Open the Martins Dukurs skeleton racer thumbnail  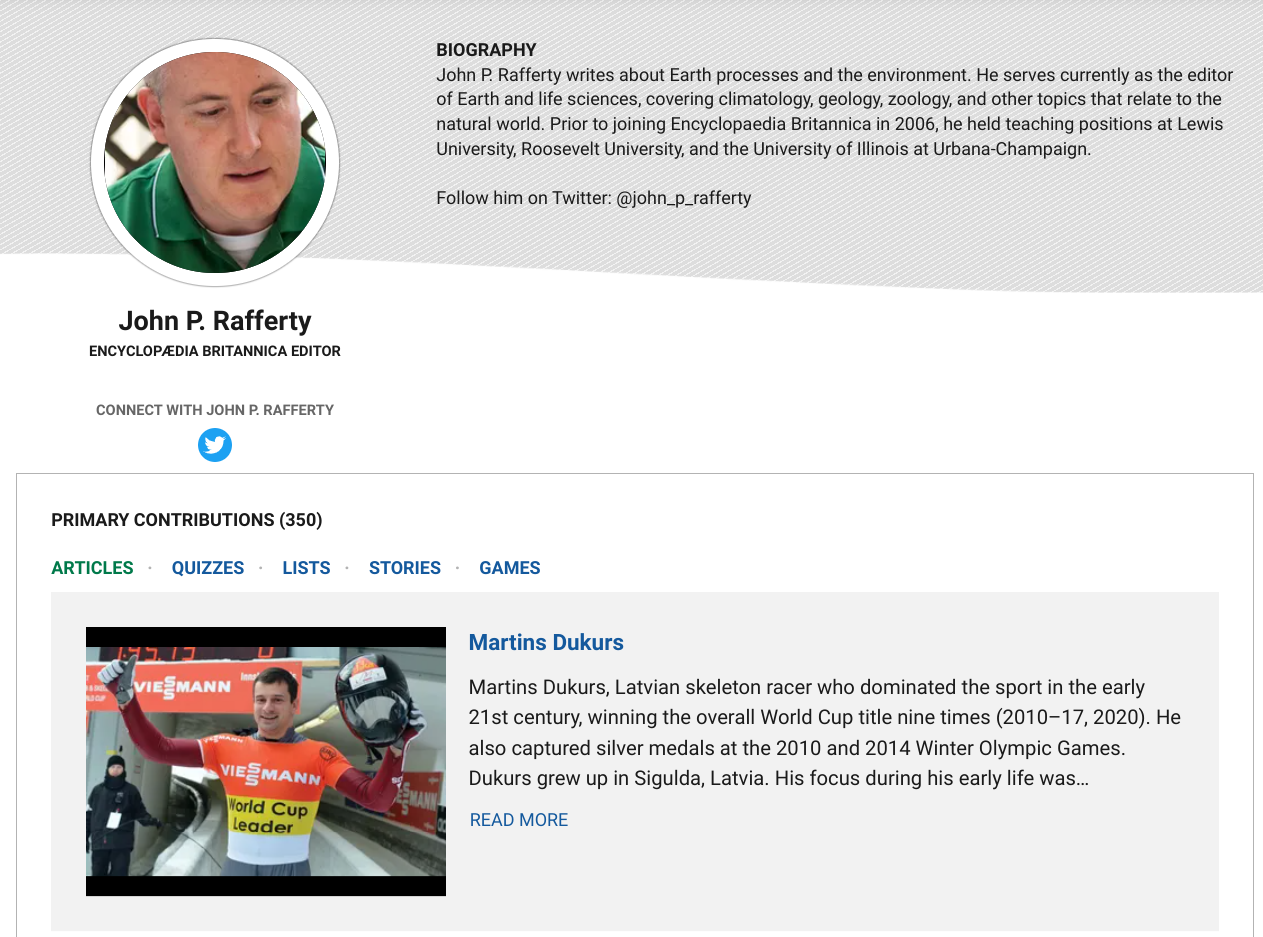click(266, 761)
